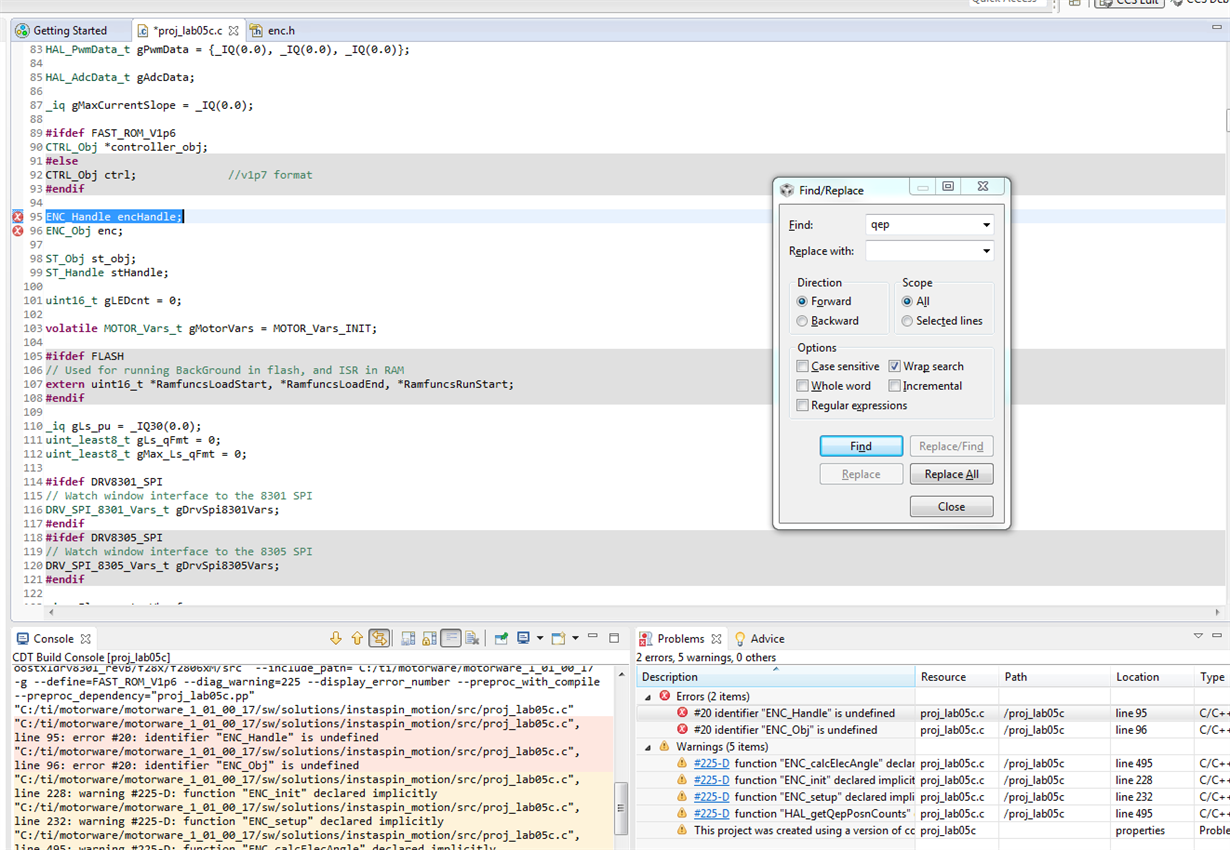This screenshot has height=850, width=1230.
Task: Click the #225-D link for ENC_init warning
Action: 711,780
